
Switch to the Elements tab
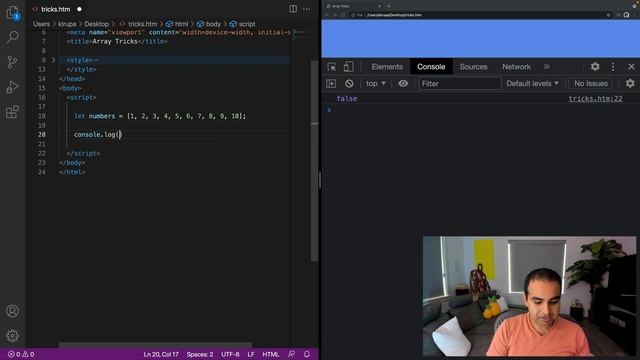(387, 67)
